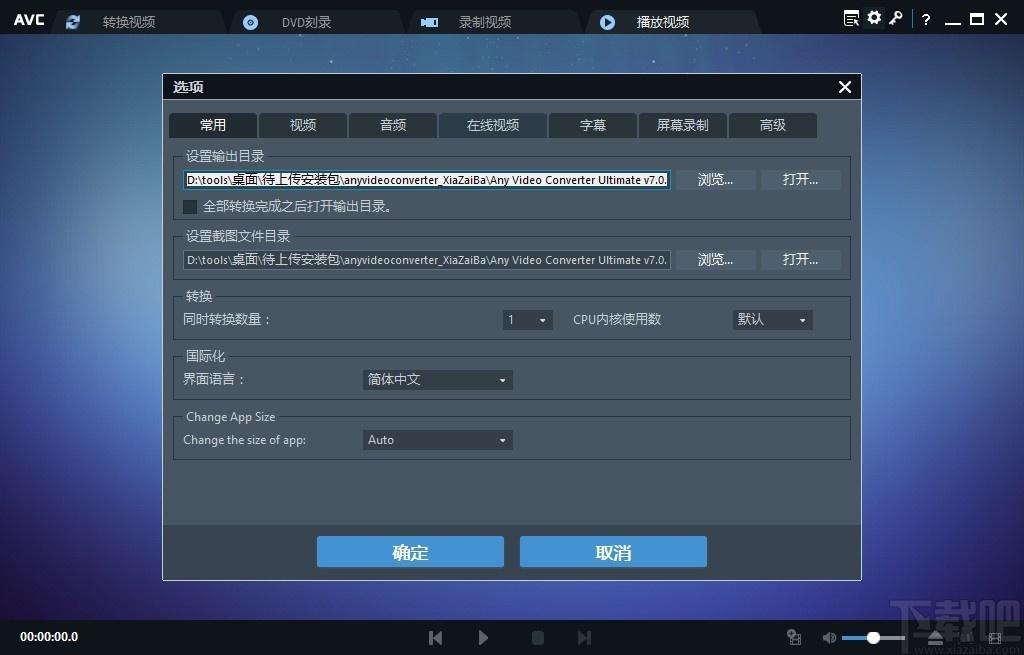Expand the CPU内核使用数 dropdown
The width and height of the screenshot is (1024, 655).
tap(773, 320)
